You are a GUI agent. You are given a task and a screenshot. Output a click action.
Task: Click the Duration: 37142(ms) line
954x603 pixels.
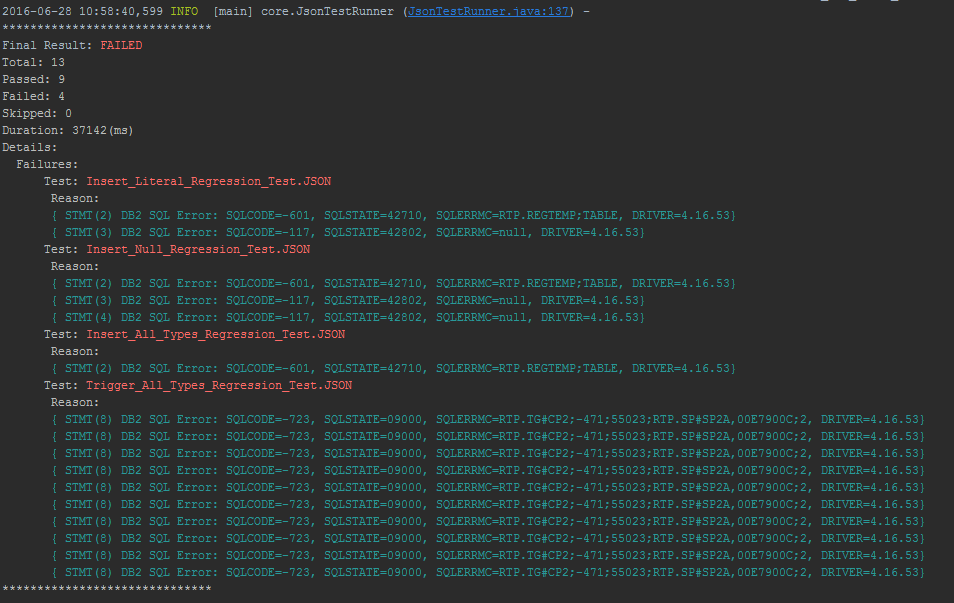67,130
